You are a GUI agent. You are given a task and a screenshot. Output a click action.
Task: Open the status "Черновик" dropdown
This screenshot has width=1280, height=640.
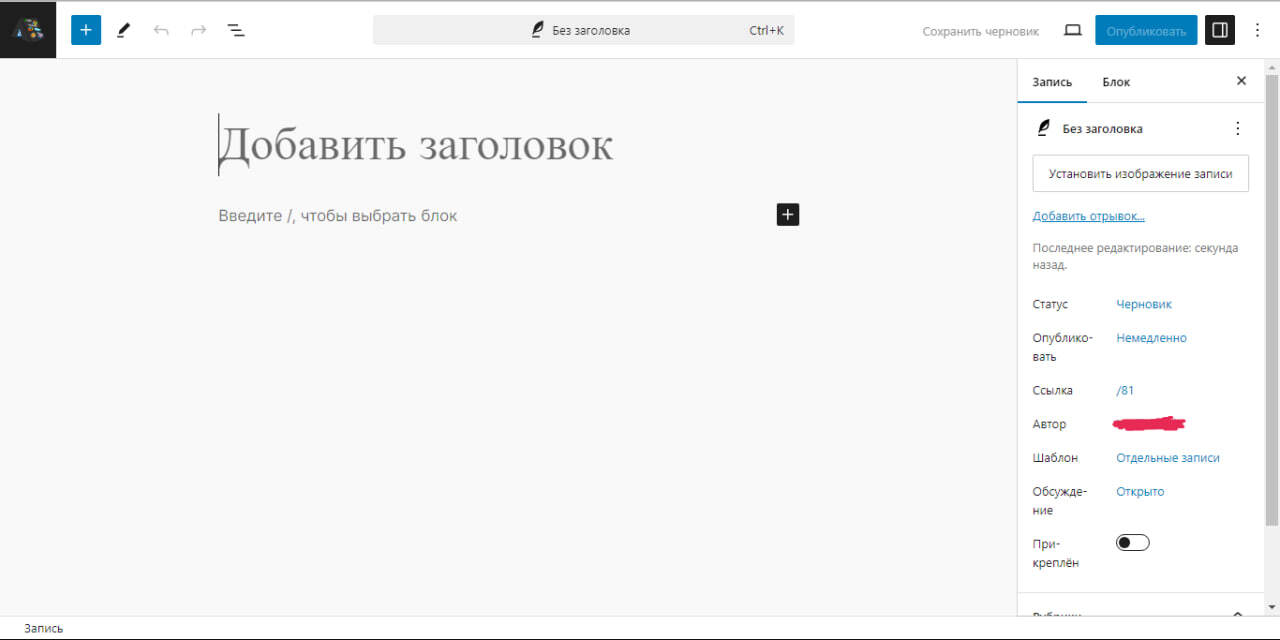[x=1144, y=304]
